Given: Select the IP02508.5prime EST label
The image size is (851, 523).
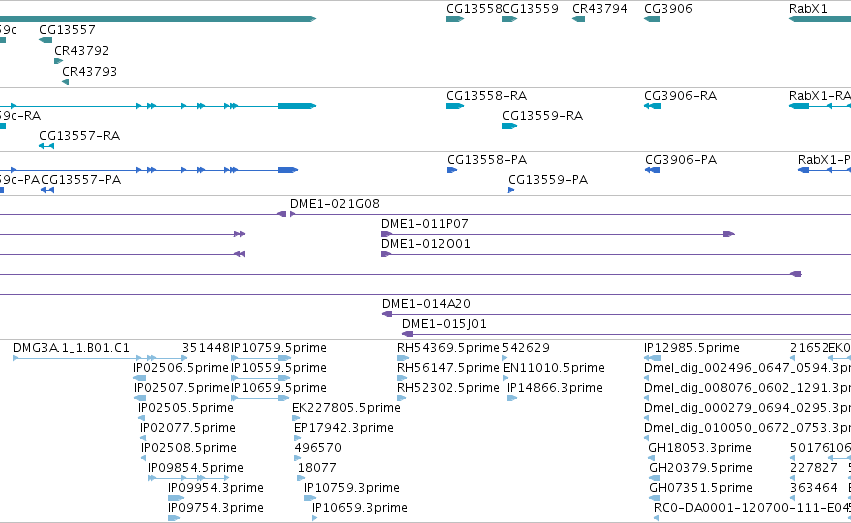Looking at the screenshot, I should [189, 448].
